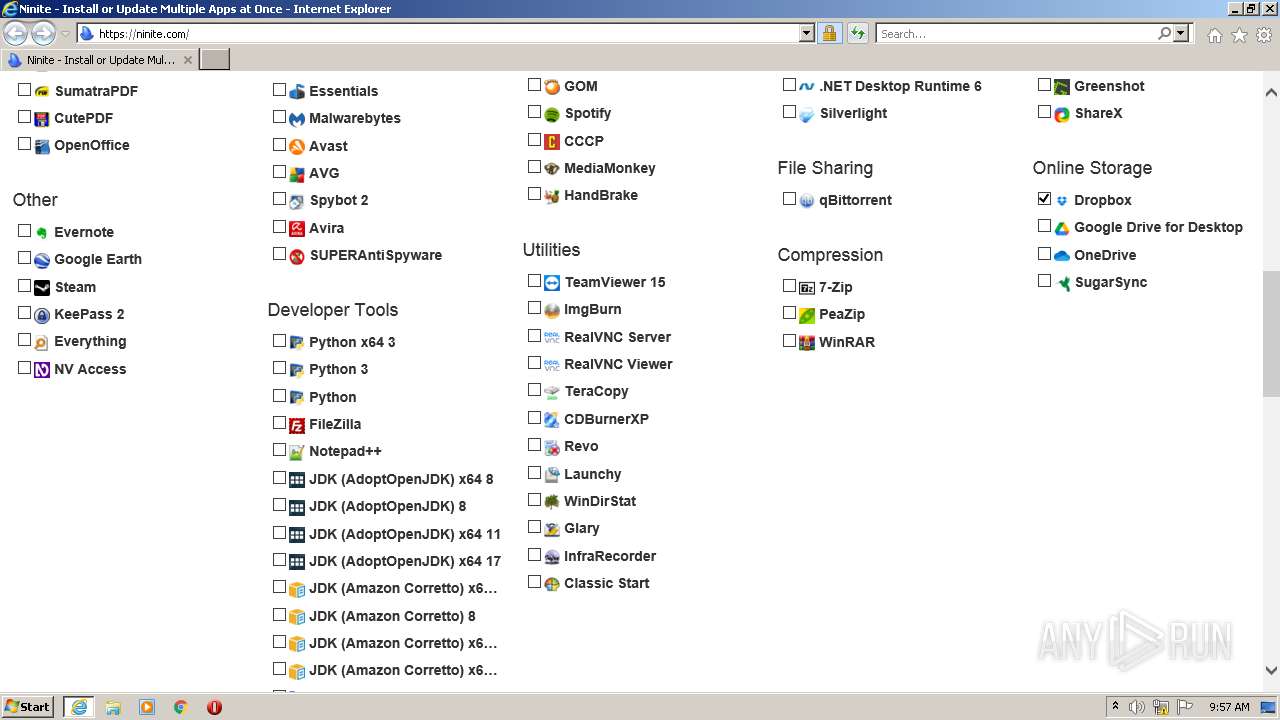Click the taskbar volume speaker icon
Viewport: 1280px width, 720px height.
1137,707
